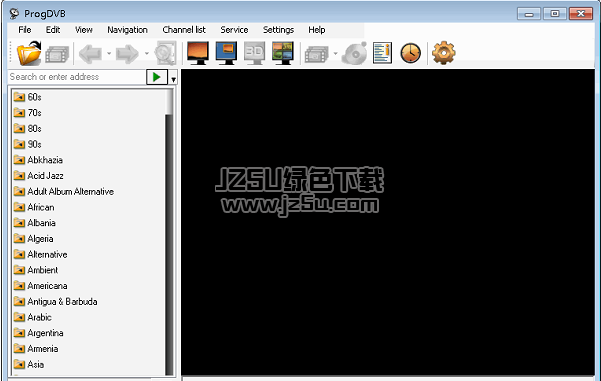The image size is (601, 381).
Task: Open settings via the gear icon
Action: click(443, 53)
